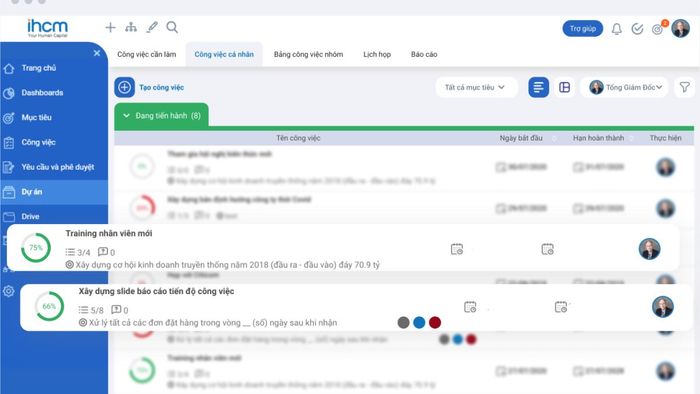Click the ihcm logo

click(x=47, y=28)
